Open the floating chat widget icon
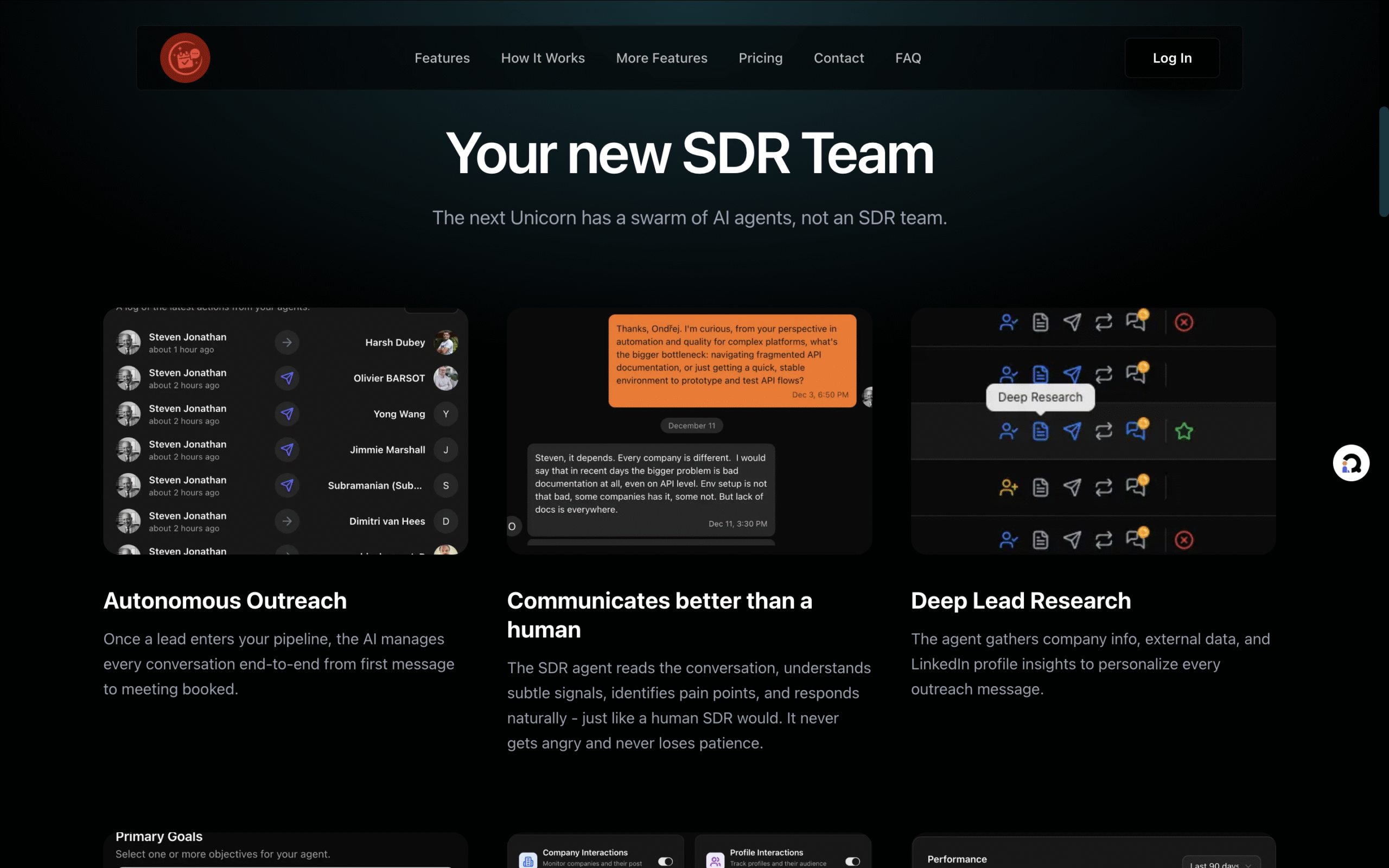The height and width of the screenshot is (868, 1389). [1350, 463]
